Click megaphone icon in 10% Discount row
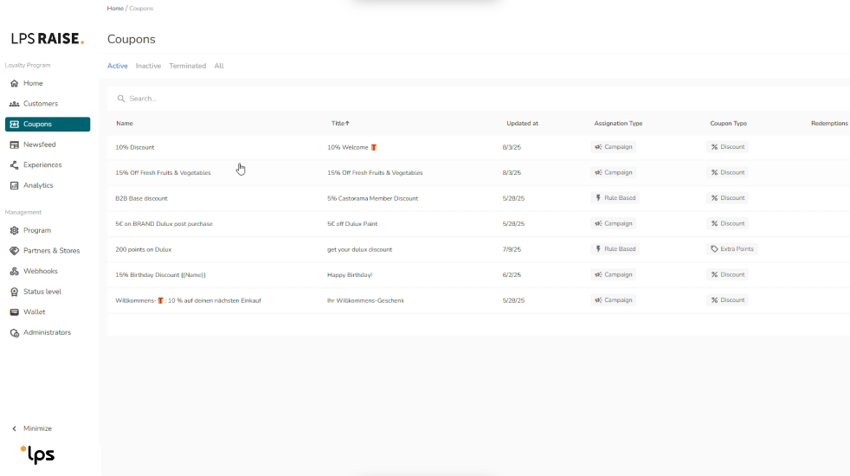The image size is (850, 476). coord(598,147)
